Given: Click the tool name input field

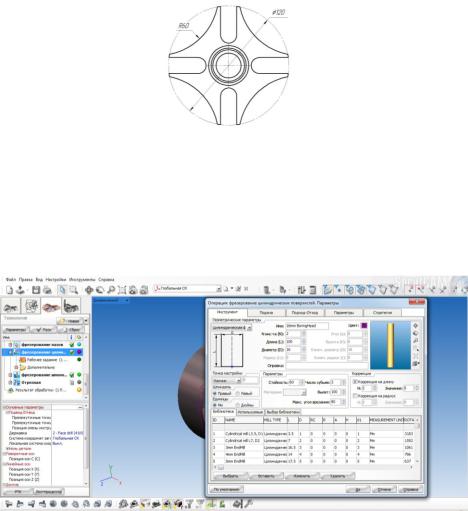Looking at the screenshot, I should coord(307,326).
